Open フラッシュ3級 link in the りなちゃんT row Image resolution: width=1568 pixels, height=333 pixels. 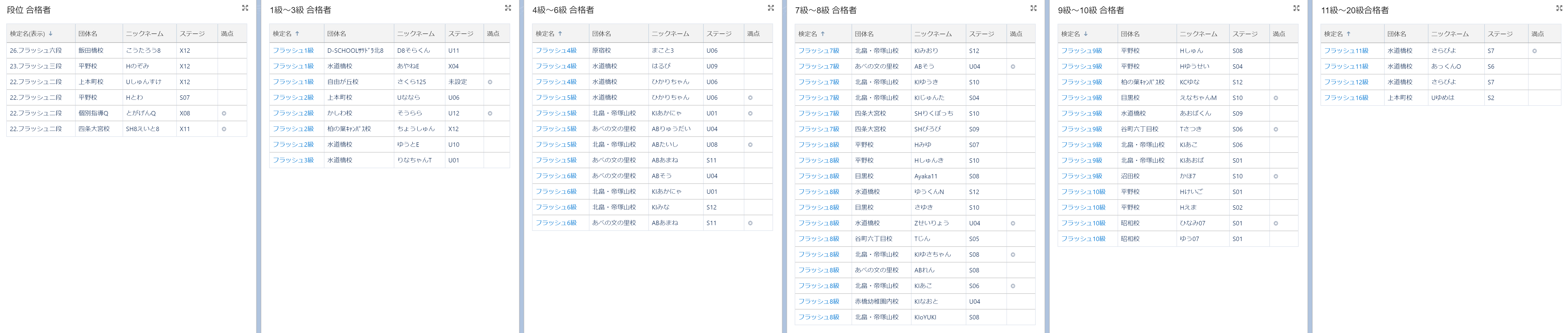[293, 160]
